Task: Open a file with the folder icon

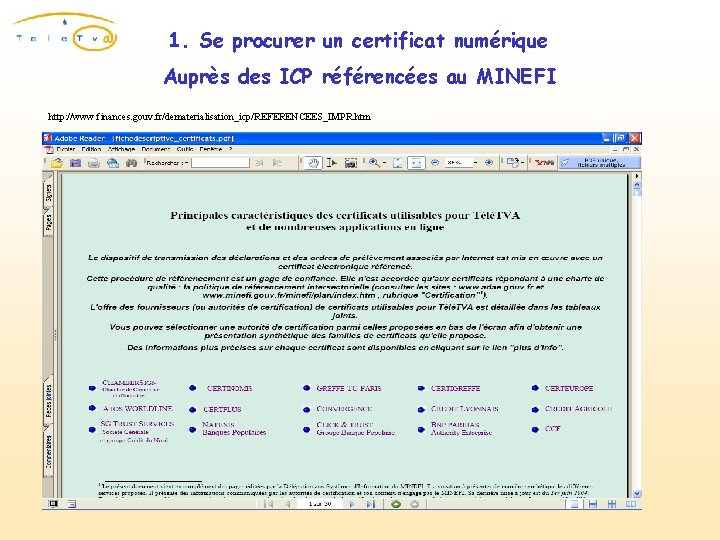Action: pos(56,163)
